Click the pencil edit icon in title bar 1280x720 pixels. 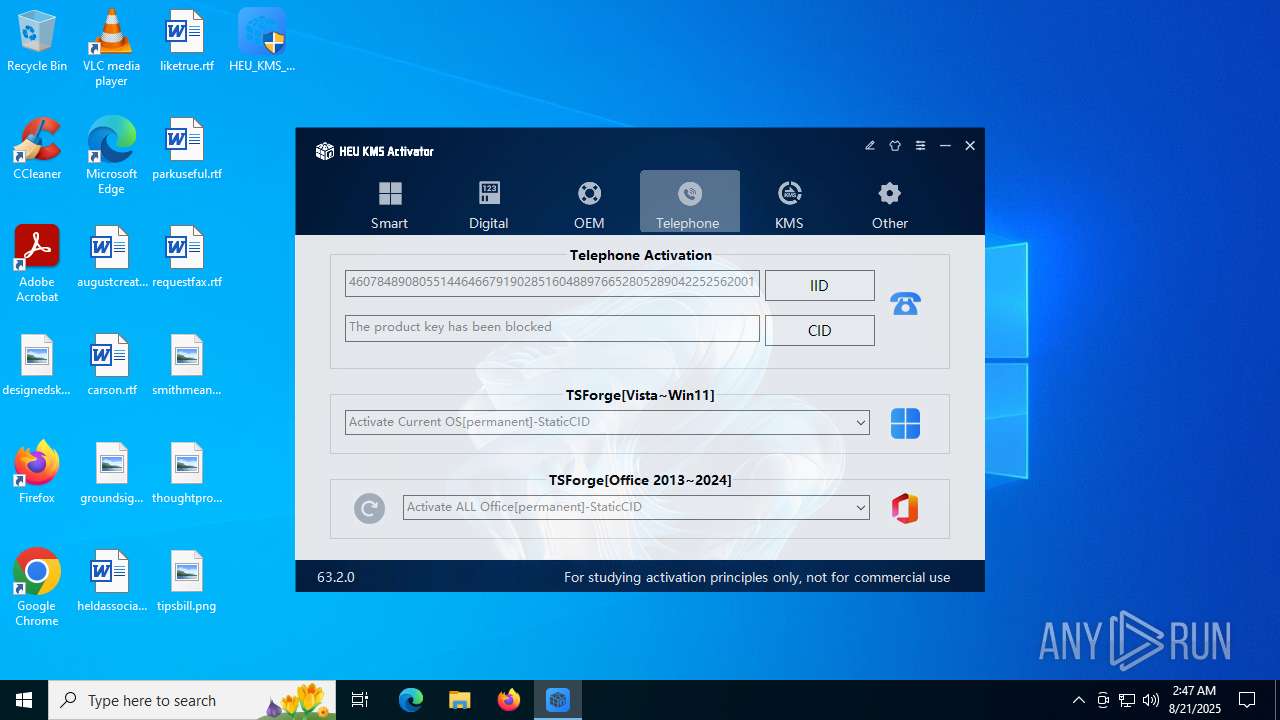tap(870, 146)
